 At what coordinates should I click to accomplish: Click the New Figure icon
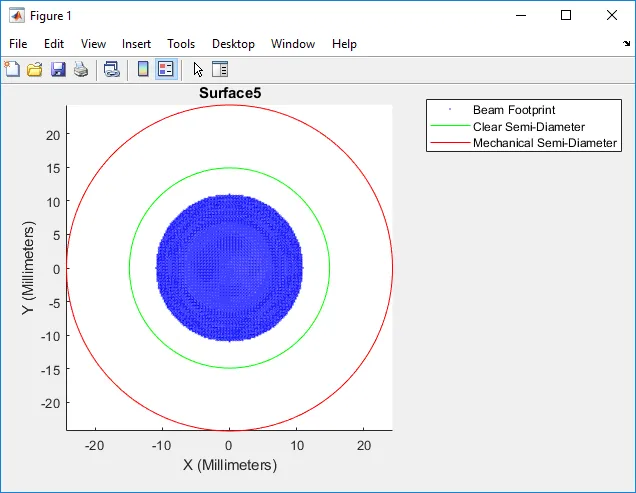[12, 69]
